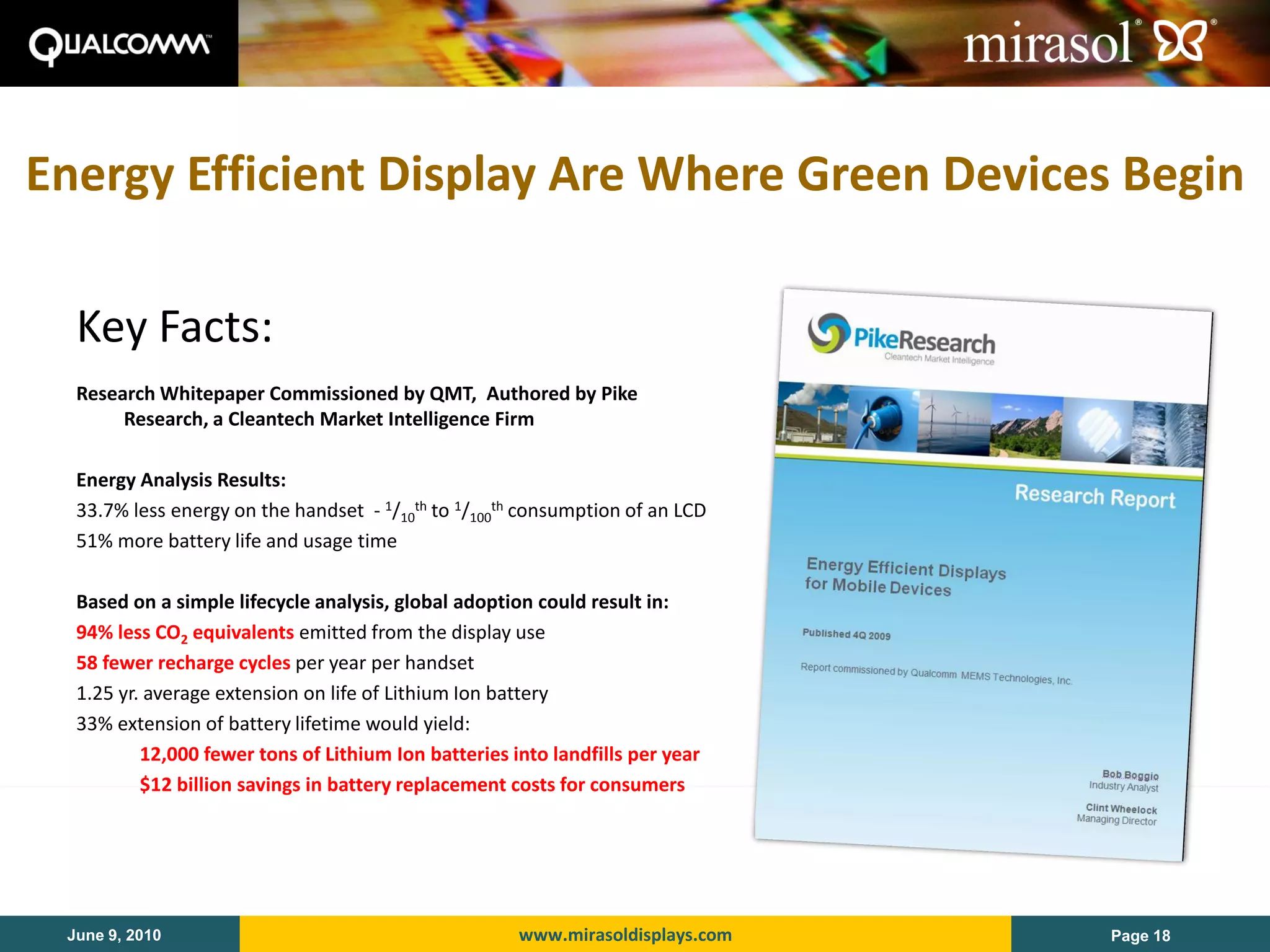Click the '33.7% less energy on the handset' line
This screenshot has width=1270, height=952.
391,511
